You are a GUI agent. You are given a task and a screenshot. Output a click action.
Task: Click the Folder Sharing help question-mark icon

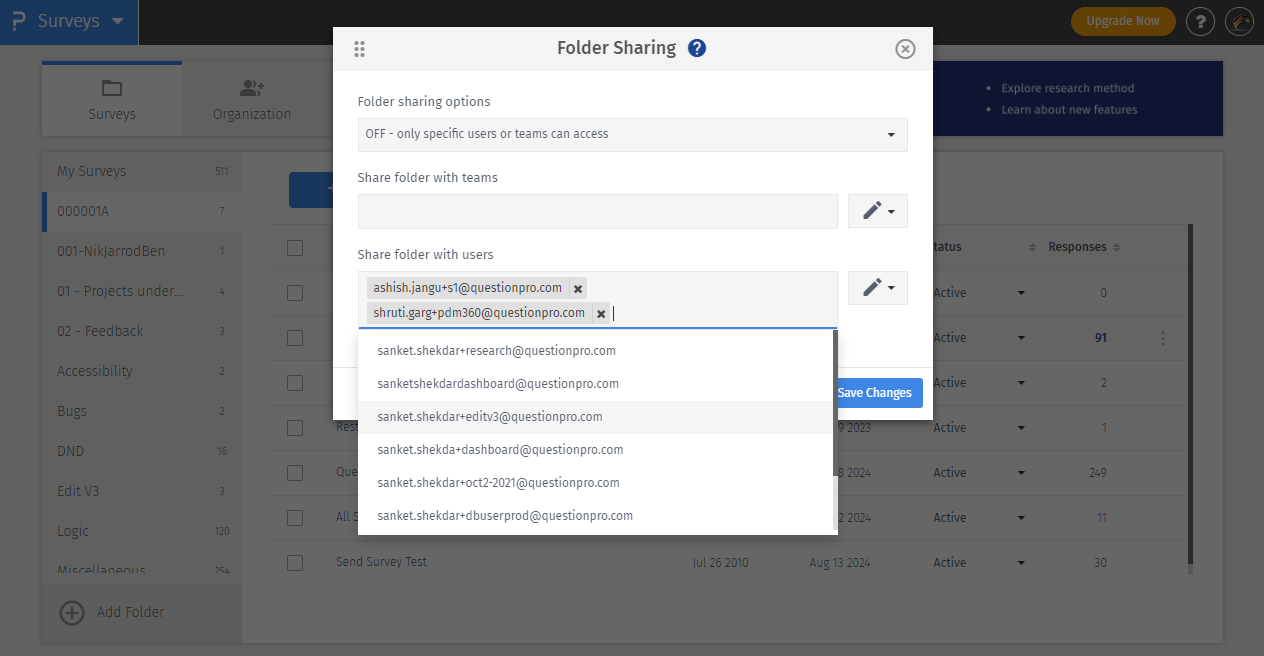[697, 47]
